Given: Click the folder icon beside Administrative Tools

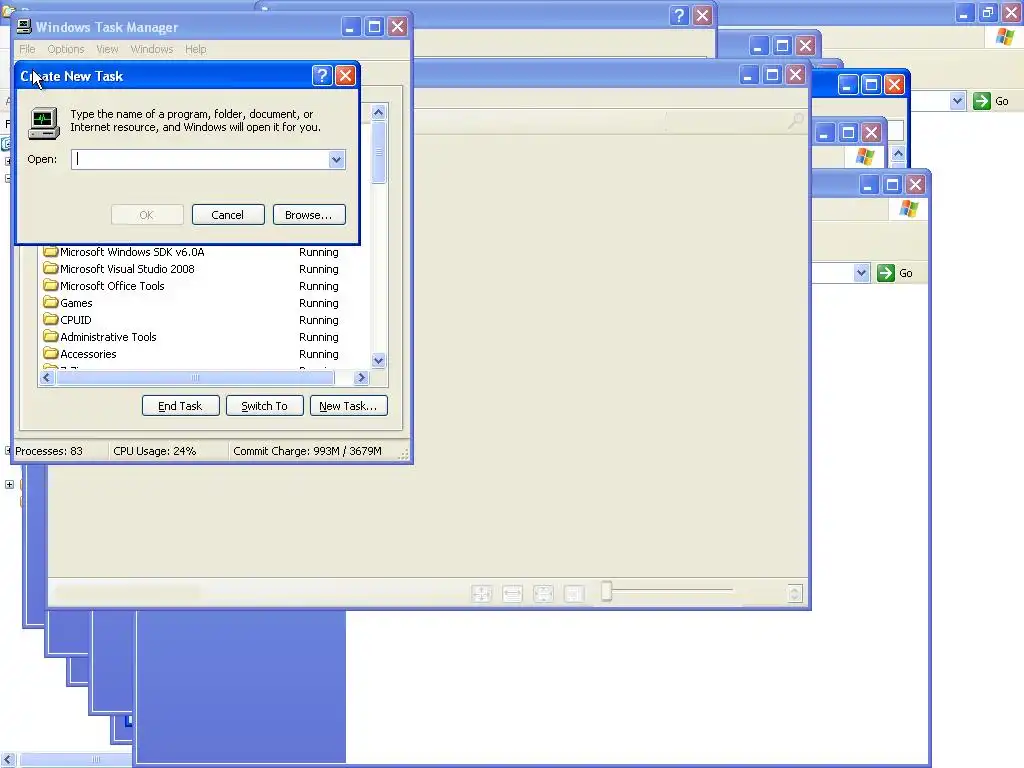Looking at the screenshot, I should (50, 336).
